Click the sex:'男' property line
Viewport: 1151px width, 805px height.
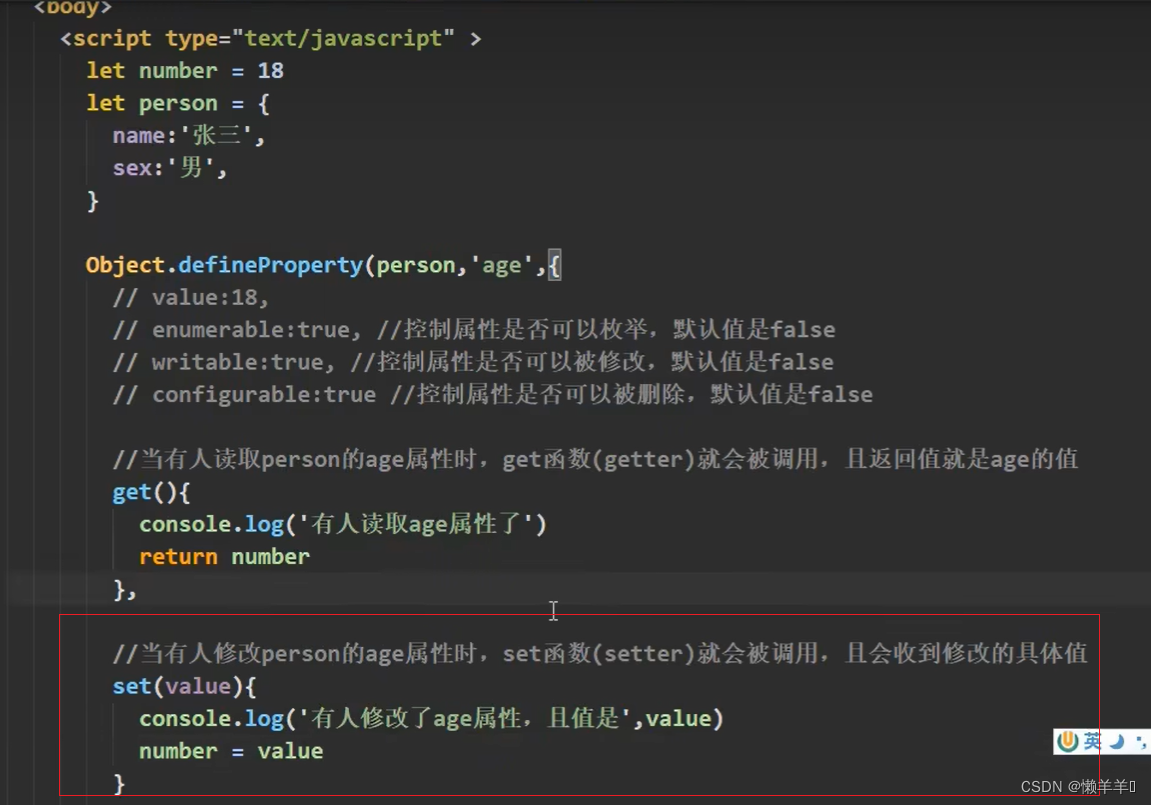170,168
